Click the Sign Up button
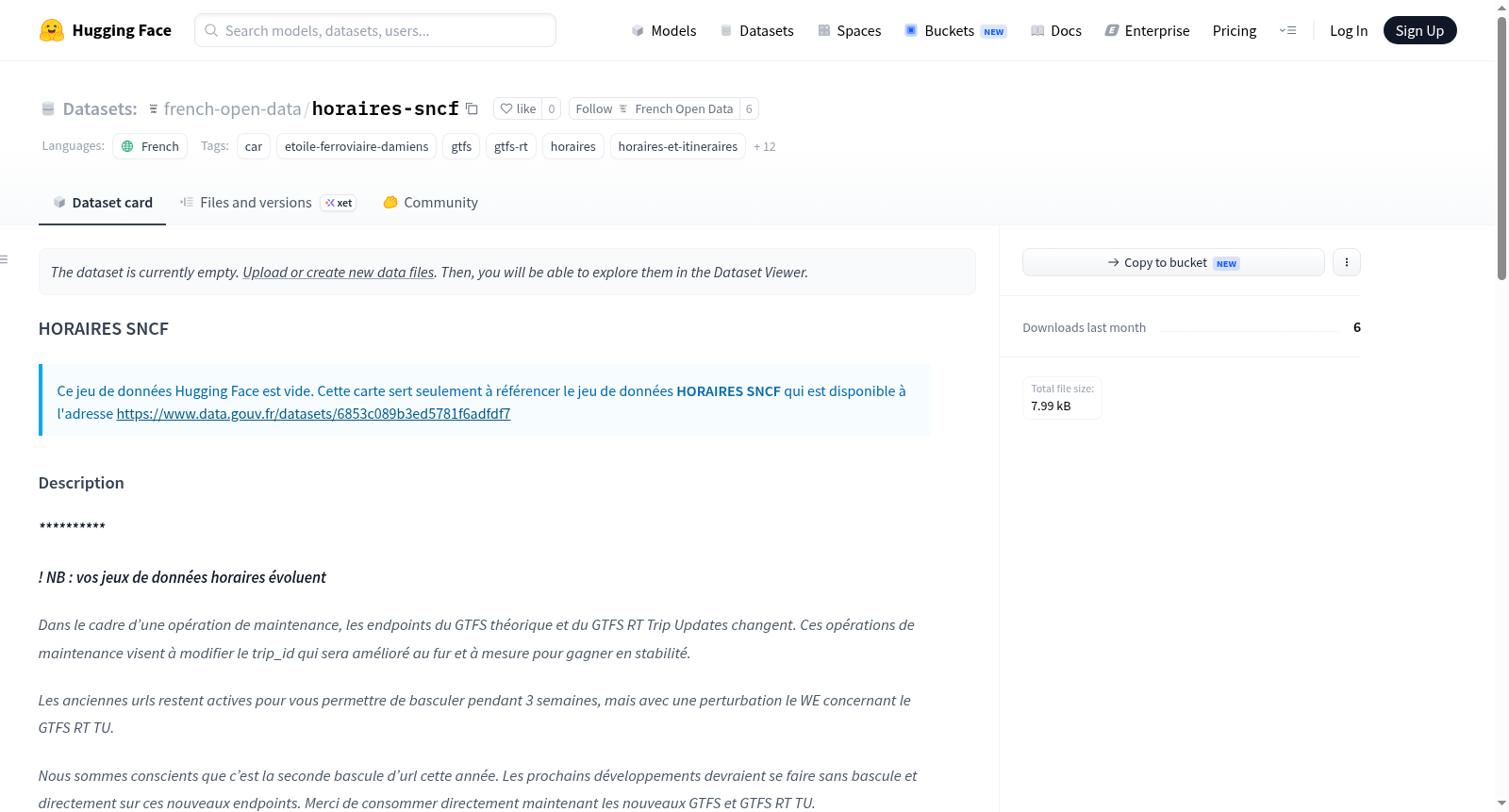The image size is (1509, 812). pyautogui.click(x=1419, y=31)
